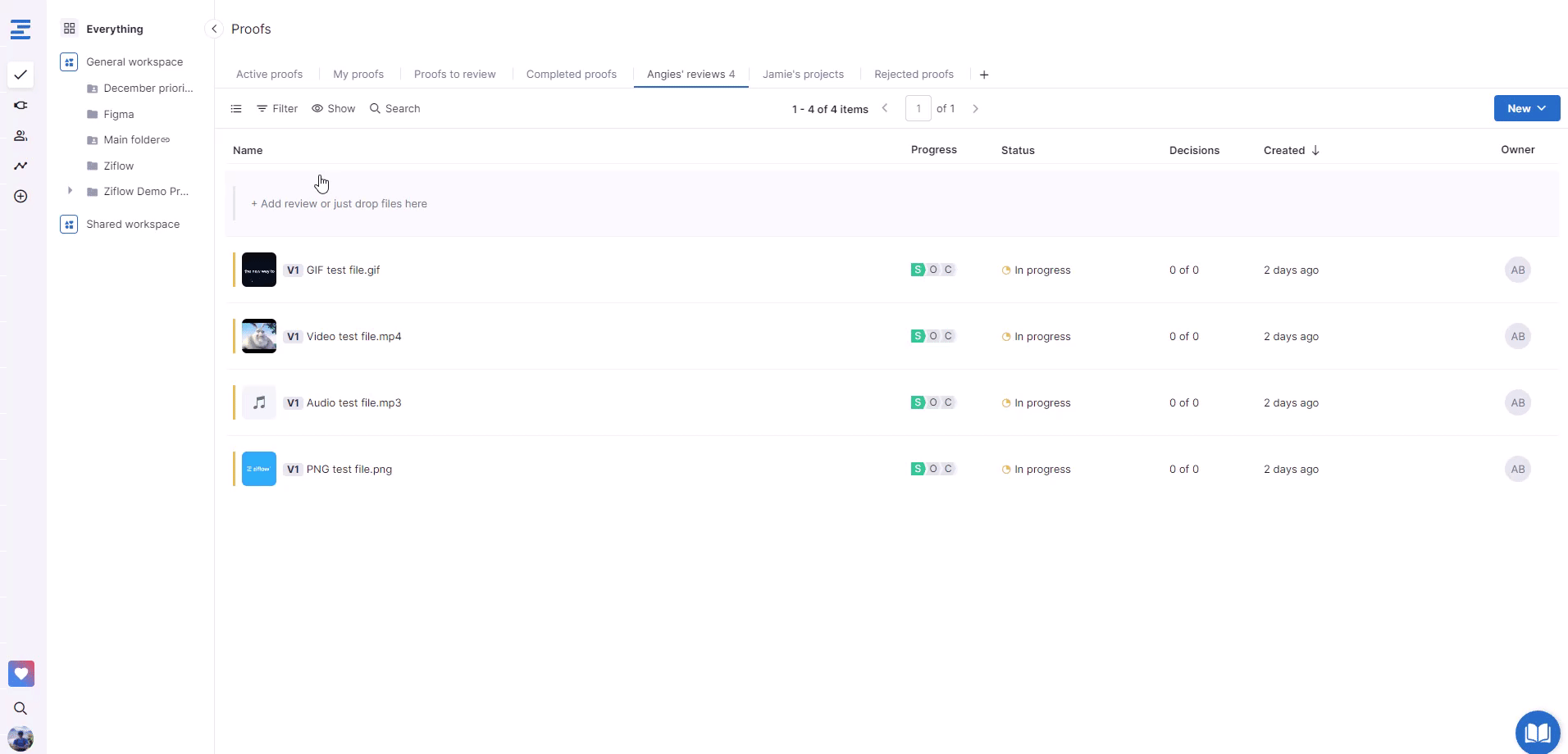Toggle the list view icon
Screen dimensions: 1568x754
pos(236,109)
